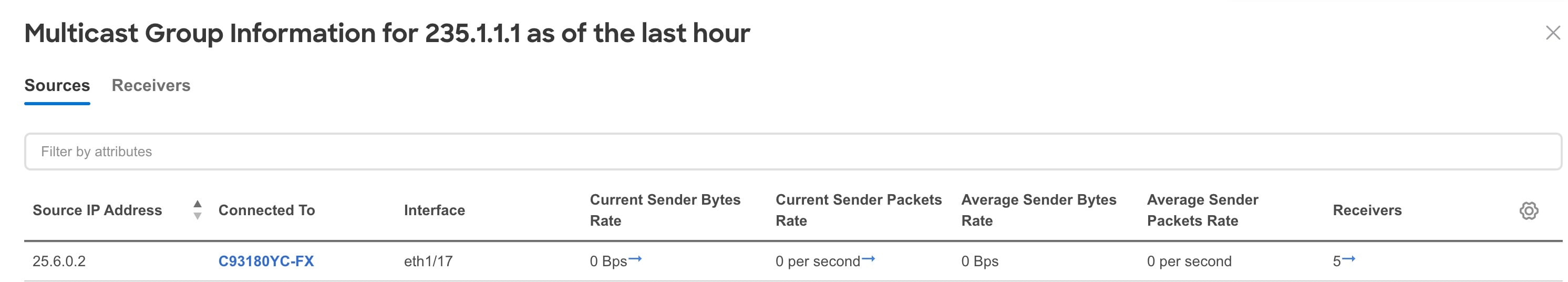1568x282 pixels.
Task: Open table column settings gear icon
Action: (1529, 211)
